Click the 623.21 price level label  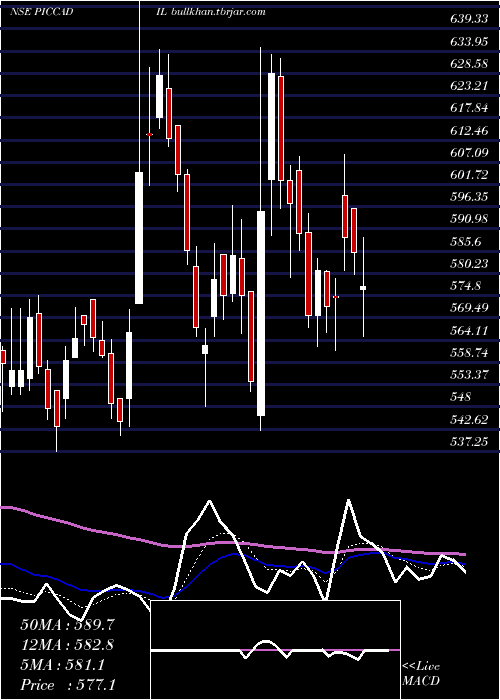(x=469, y=86)
